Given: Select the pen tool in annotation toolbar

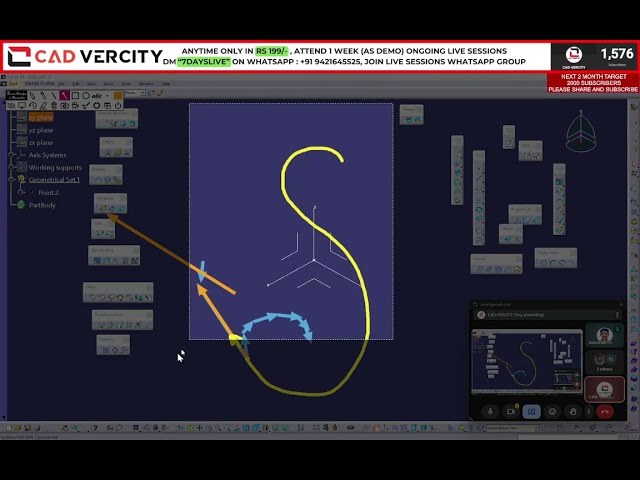Looking at the screenshot, I should pyautogui.click(x=33, y=96).
